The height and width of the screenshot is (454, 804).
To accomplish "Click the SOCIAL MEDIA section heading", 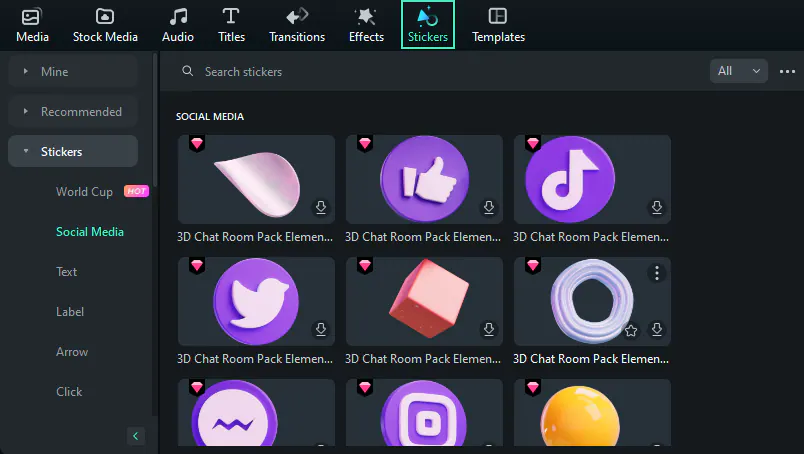I will (x=210, y=116).
